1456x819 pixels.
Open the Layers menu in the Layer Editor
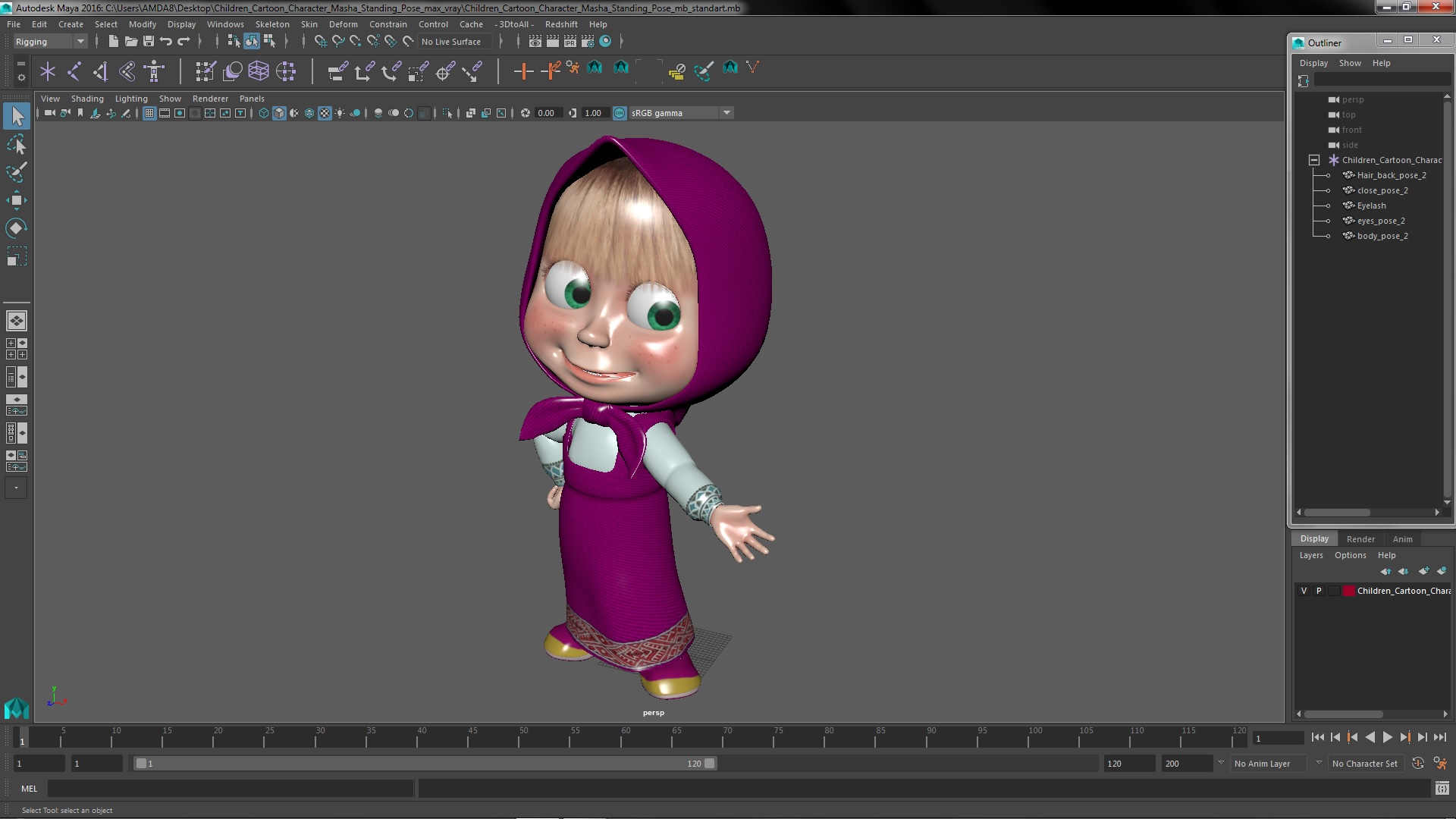pyautogui.click(x=1311, y=555)
